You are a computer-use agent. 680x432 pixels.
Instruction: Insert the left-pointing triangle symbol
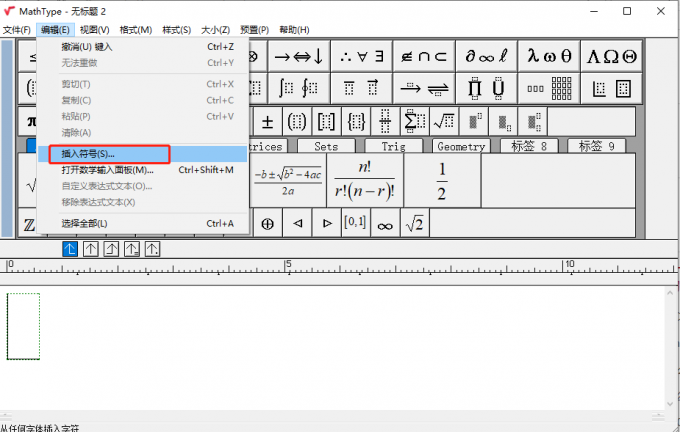pos(297,223)
